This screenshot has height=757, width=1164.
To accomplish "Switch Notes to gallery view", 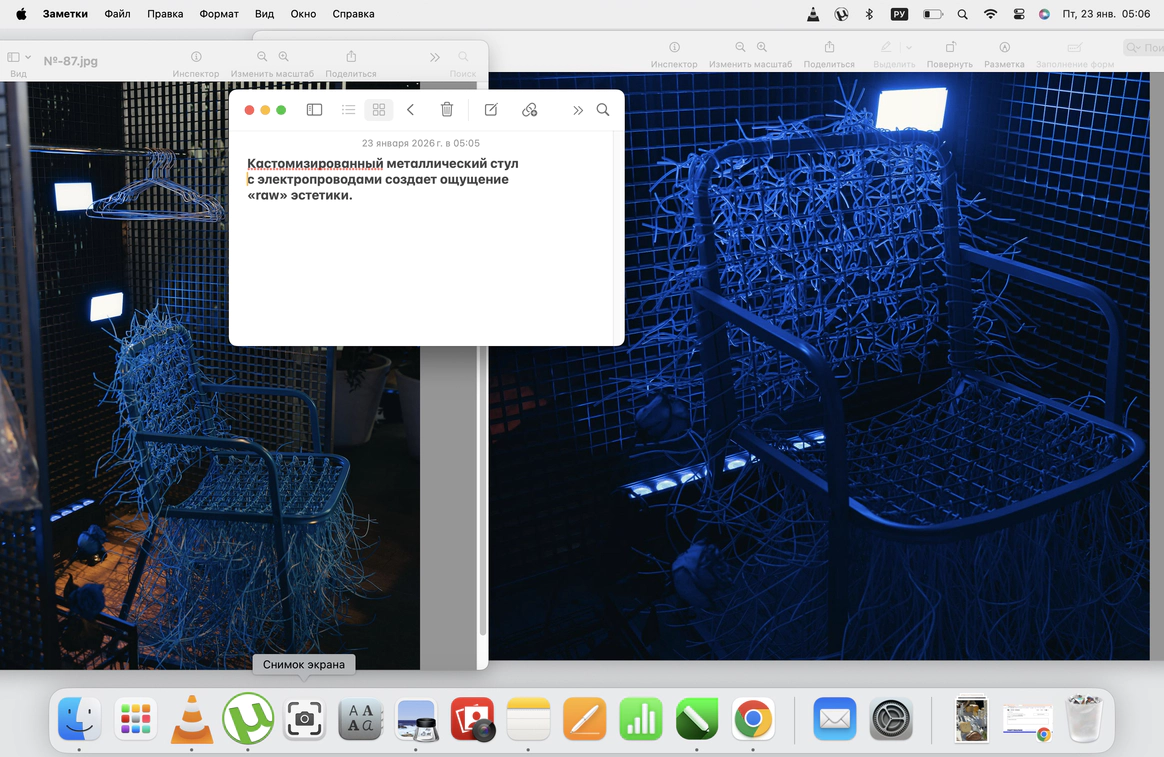I will tap(379, 110).
